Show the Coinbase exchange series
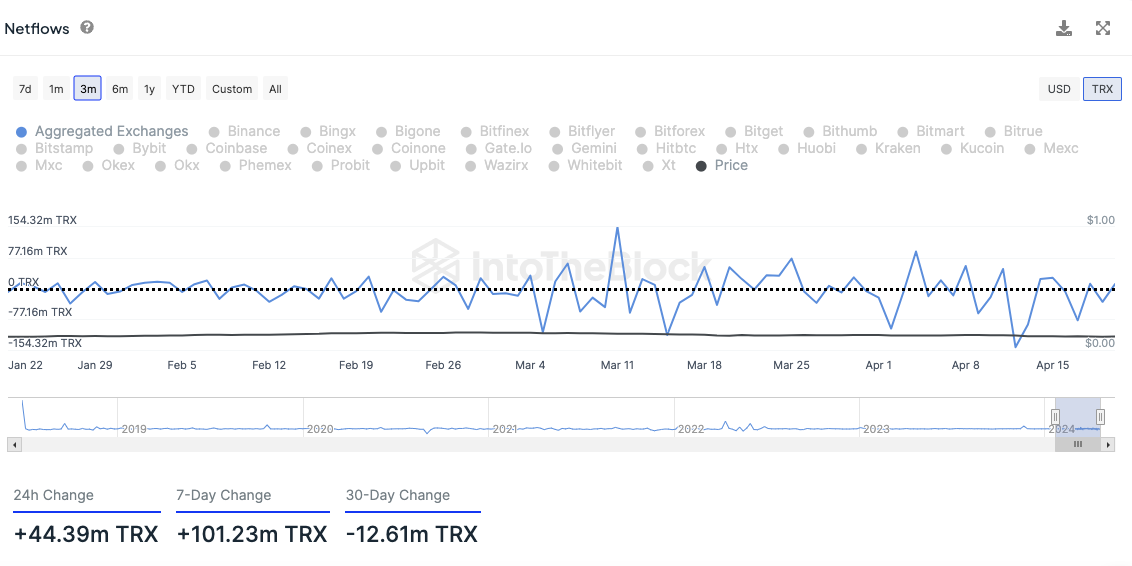Viewport: 1132px width, 566px height. [227, 149]
